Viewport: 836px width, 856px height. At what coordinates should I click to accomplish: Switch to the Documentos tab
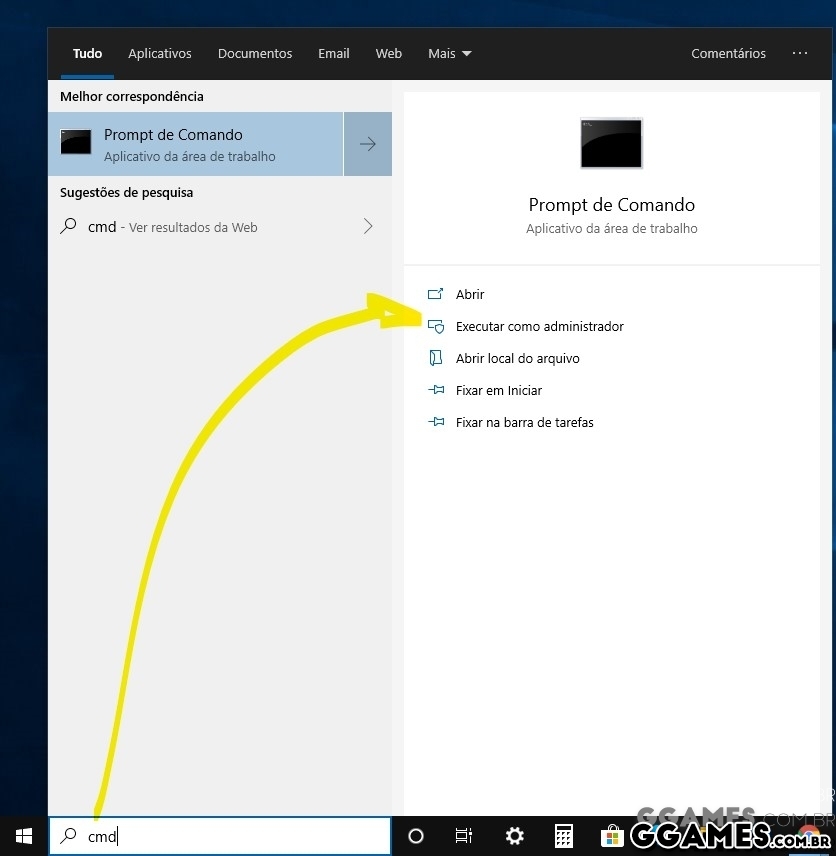255,53
